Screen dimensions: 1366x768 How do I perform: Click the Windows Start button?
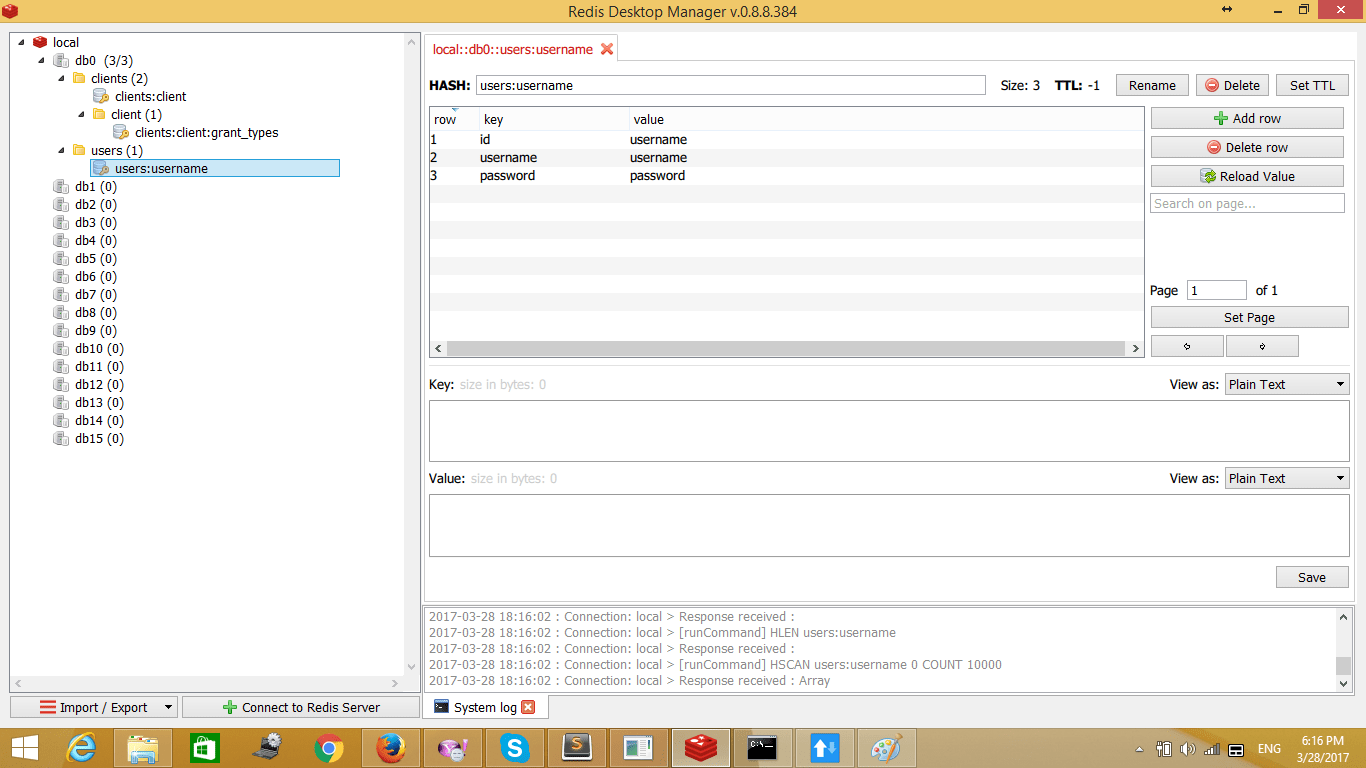(24, 748)
